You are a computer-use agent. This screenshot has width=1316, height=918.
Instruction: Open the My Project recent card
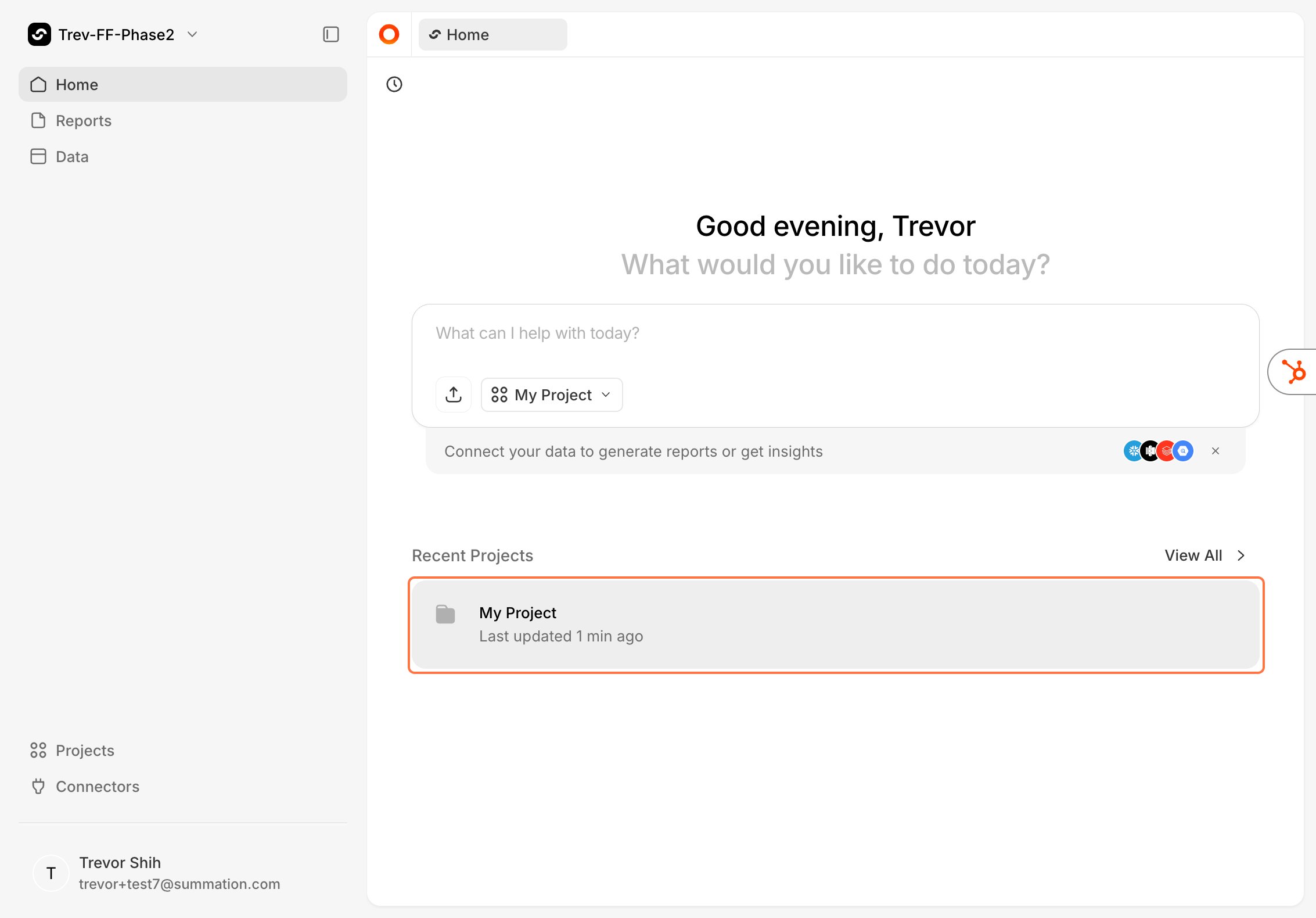[836, 625]
